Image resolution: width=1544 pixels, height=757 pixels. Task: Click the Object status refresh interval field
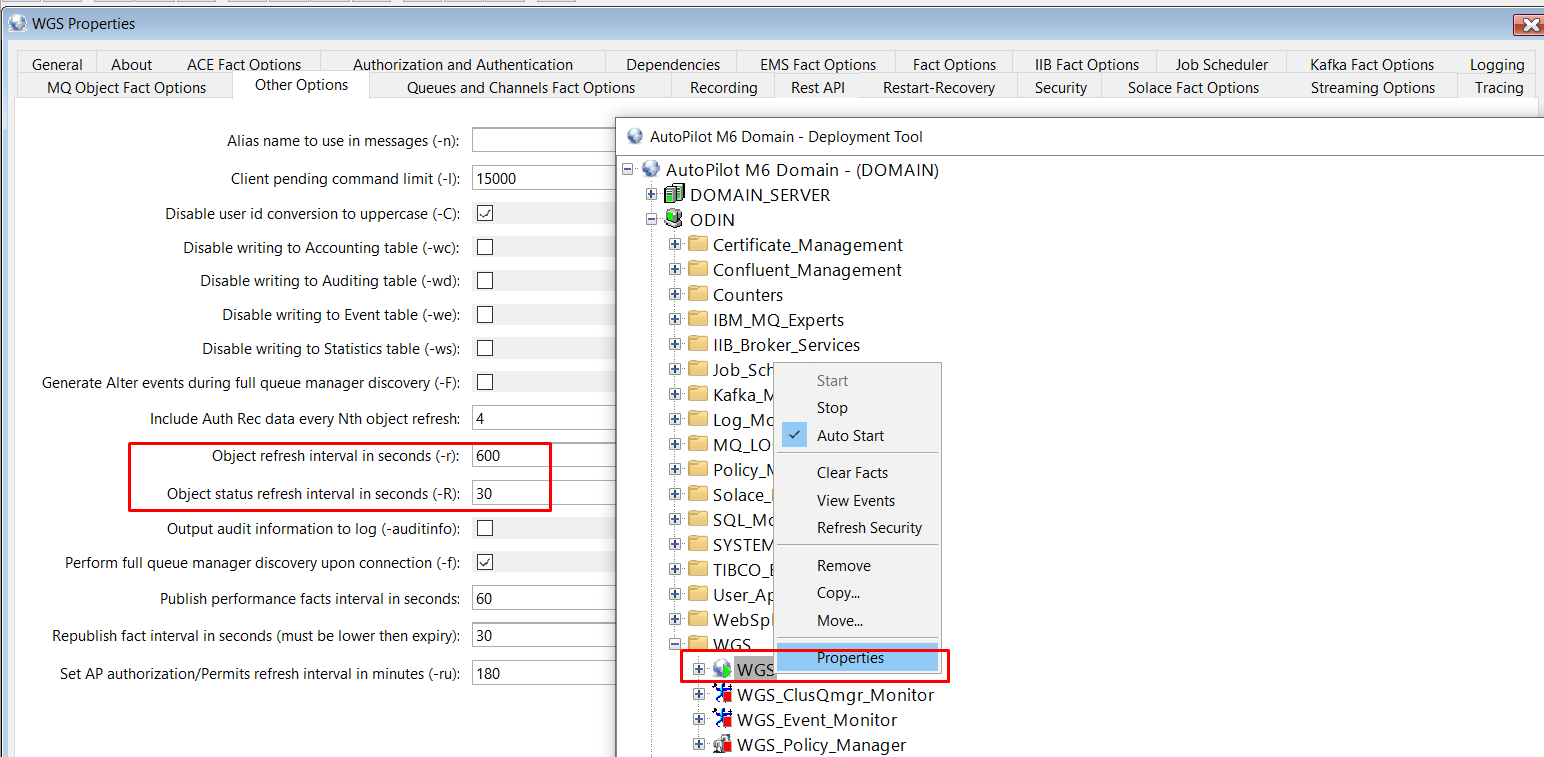[x=543, y=494]
